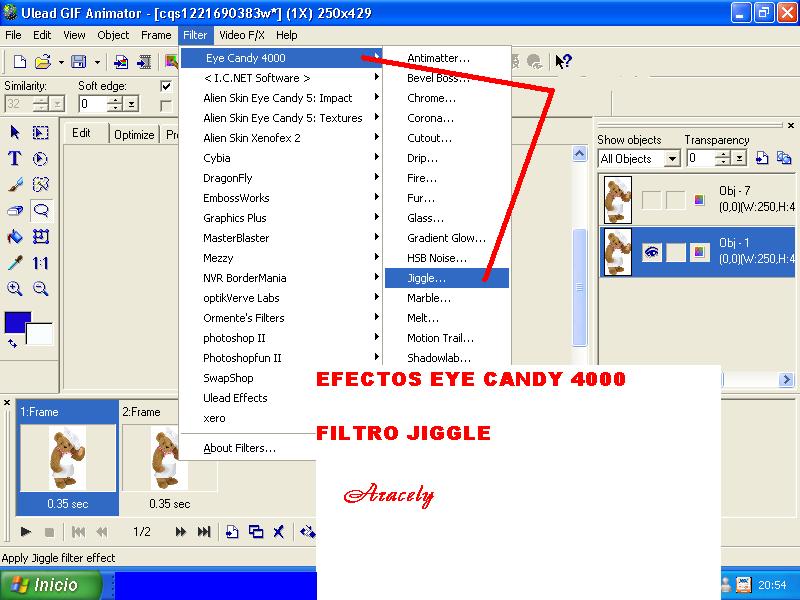Click the Soft edge value field
The image size is (800, 600).
click(93, 104)
